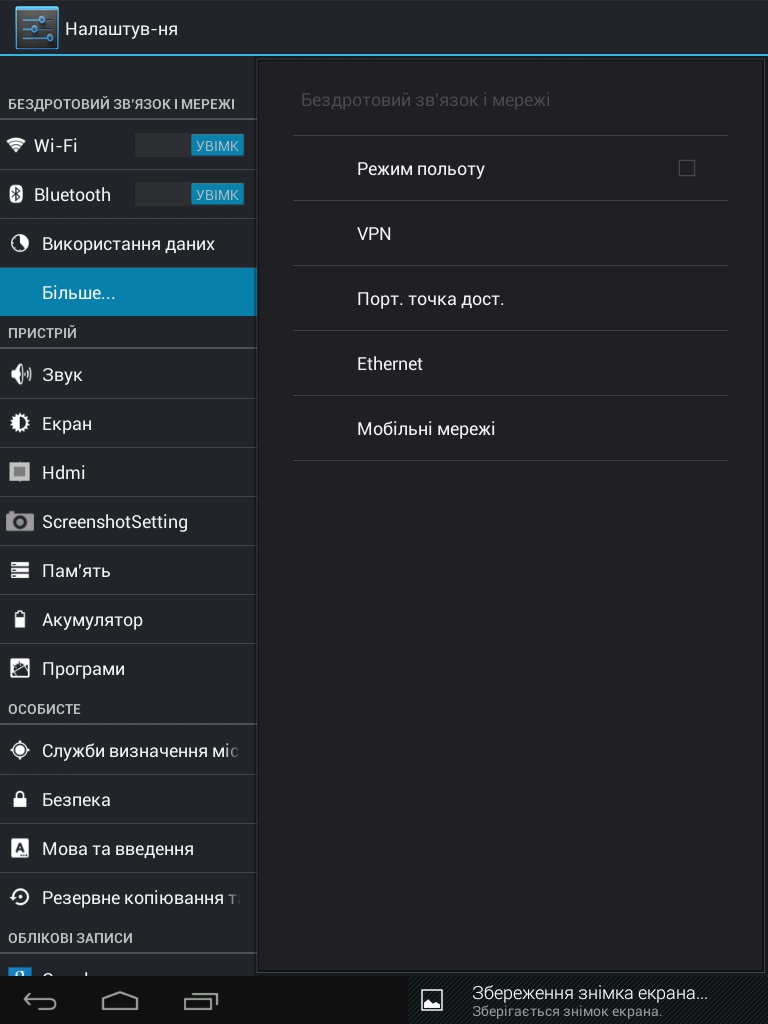Open Мобільні мережі option
The width and height of the screenshot is (768, 1024).
coord(510,428)
